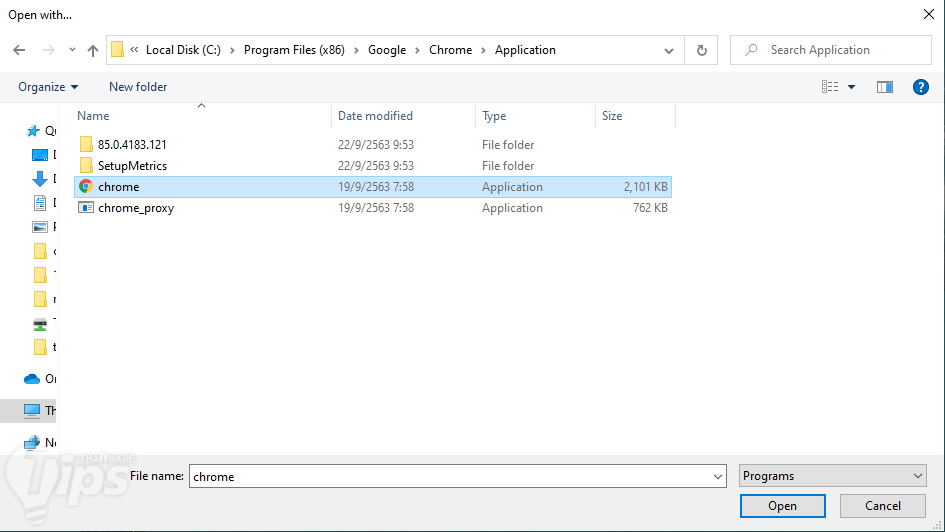Click the Back navigation arrow

tap(19, 50)
